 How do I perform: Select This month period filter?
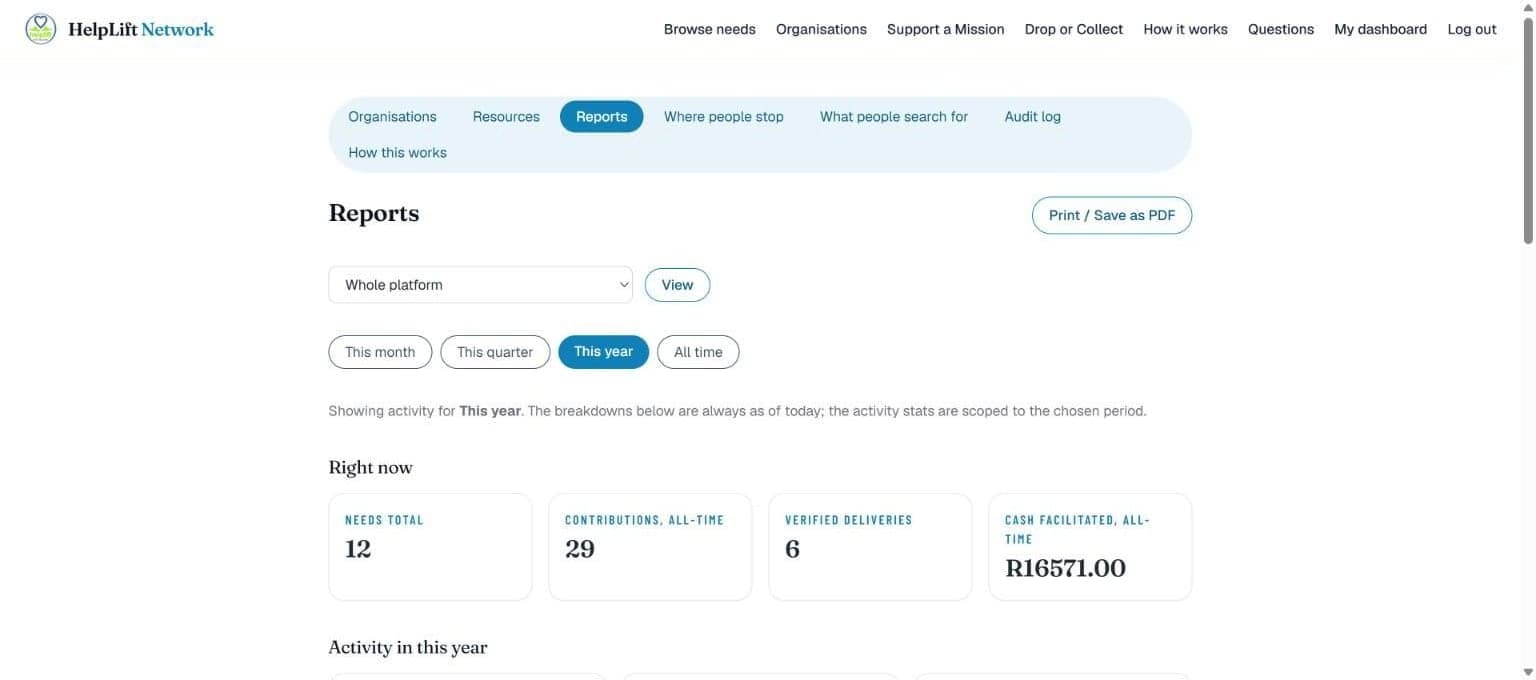click(x=380, y=352)
